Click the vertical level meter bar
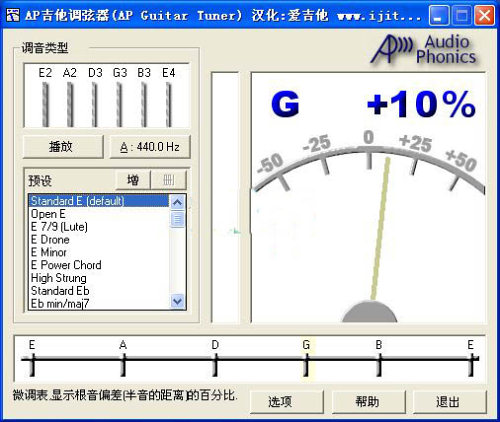Viewport: 500px width, 422px height. click(x=225, y=197)
